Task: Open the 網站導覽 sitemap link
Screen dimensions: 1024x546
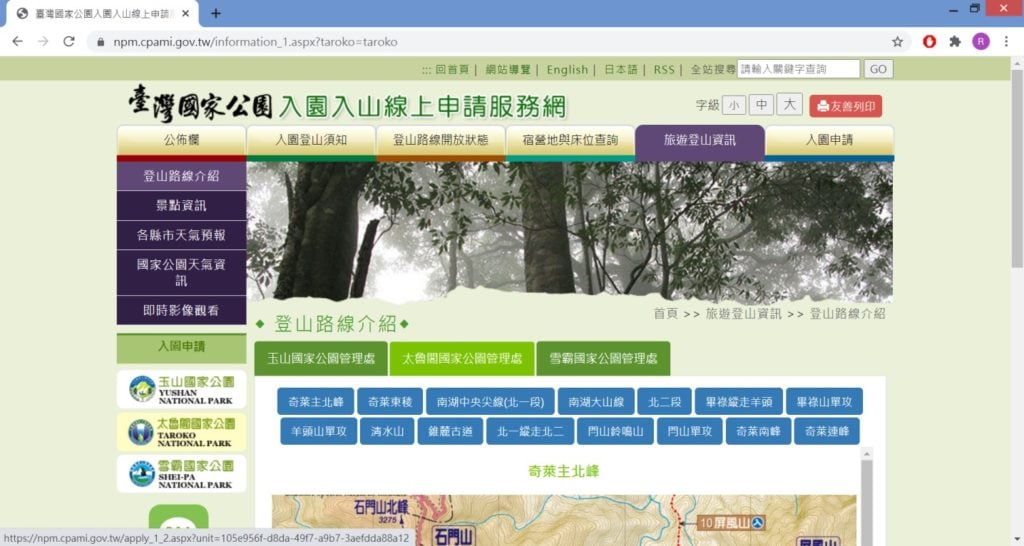Action: 507,69
